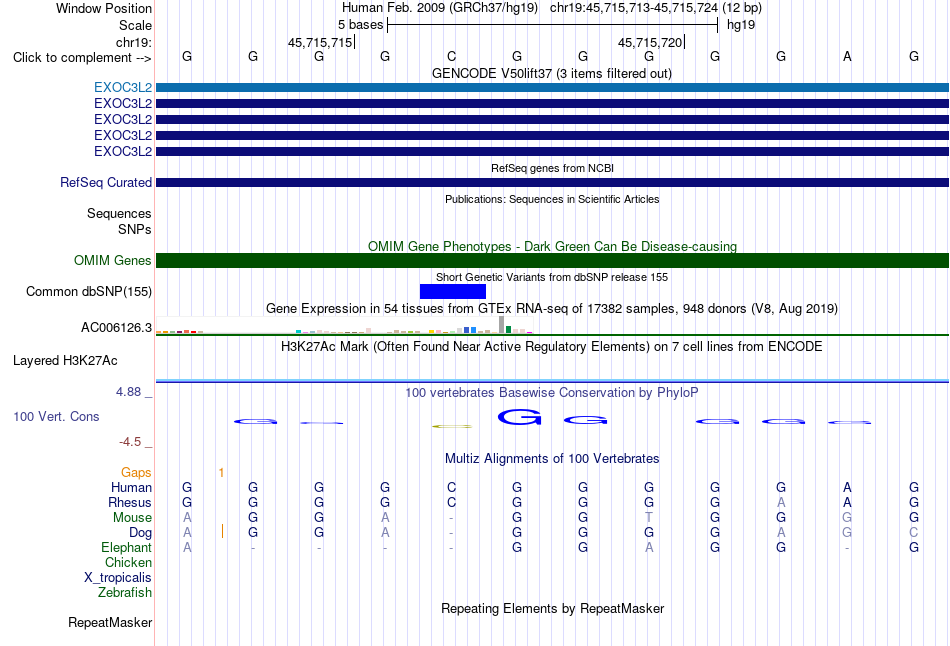Open the 100 Vert. Cons track label
950x646 pixels.
click(x=56, y=416)
